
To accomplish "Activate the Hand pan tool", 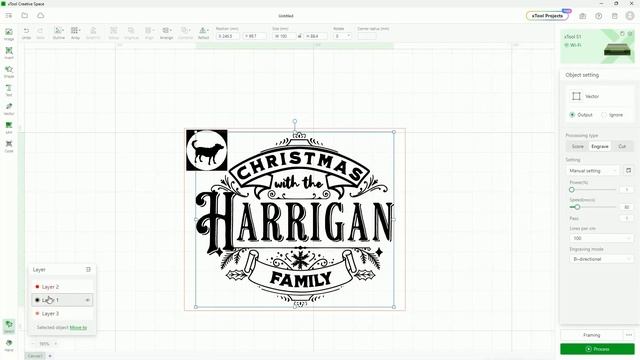I will [9, 345].
